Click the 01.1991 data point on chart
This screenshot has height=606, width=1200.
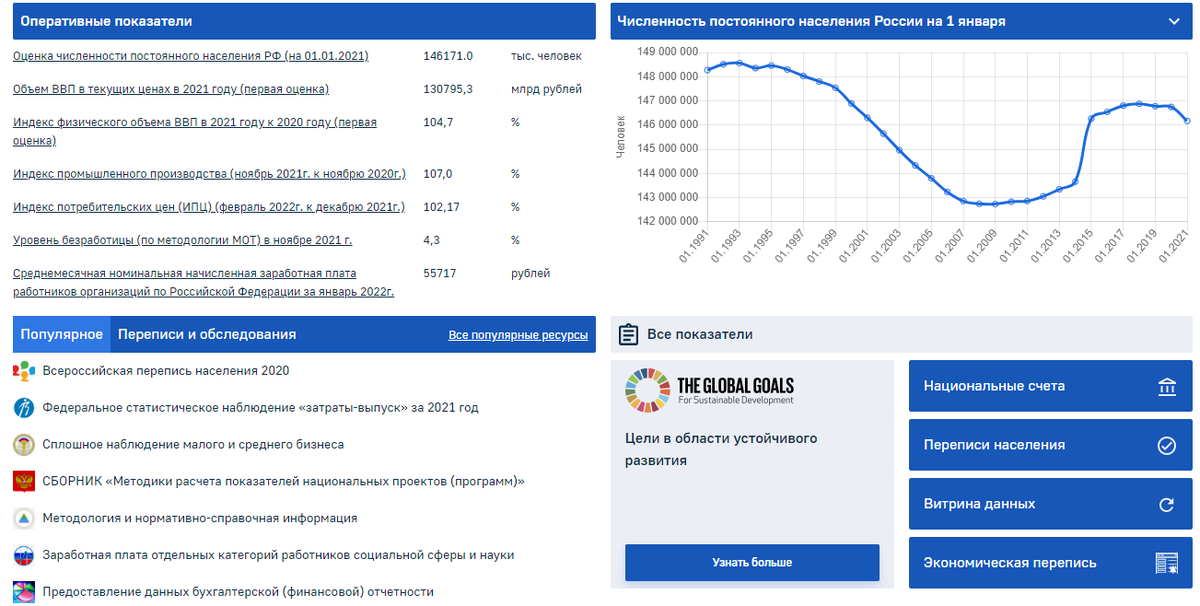pos(707,70)
